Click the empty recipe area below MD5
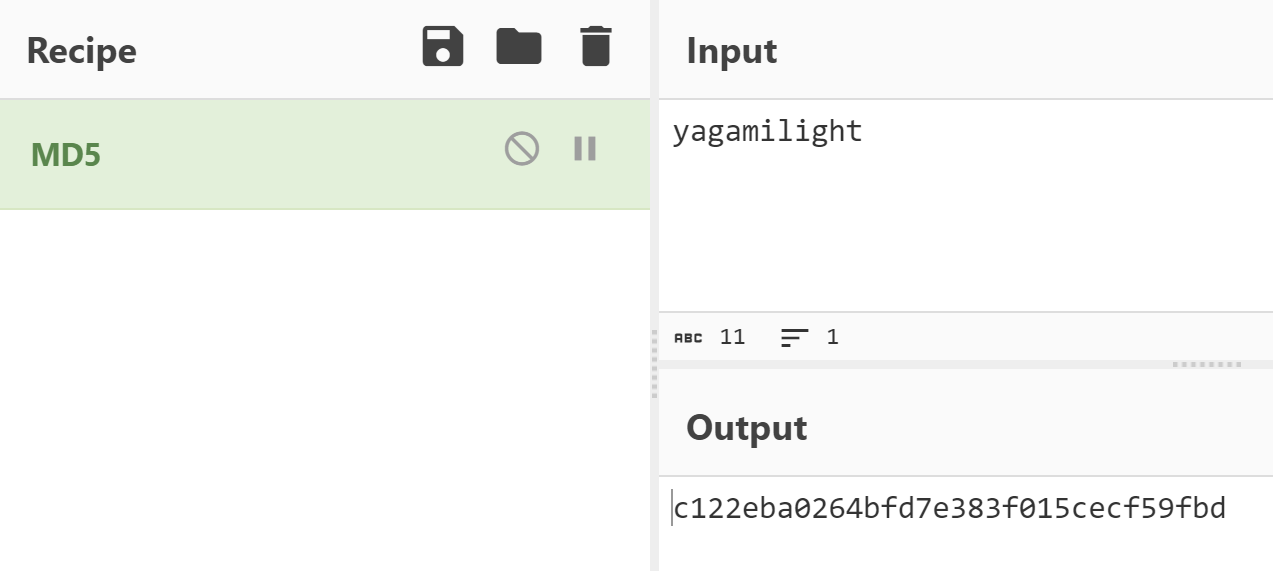The height and width of the screenshot is (571, 1273). pos(325,390)
